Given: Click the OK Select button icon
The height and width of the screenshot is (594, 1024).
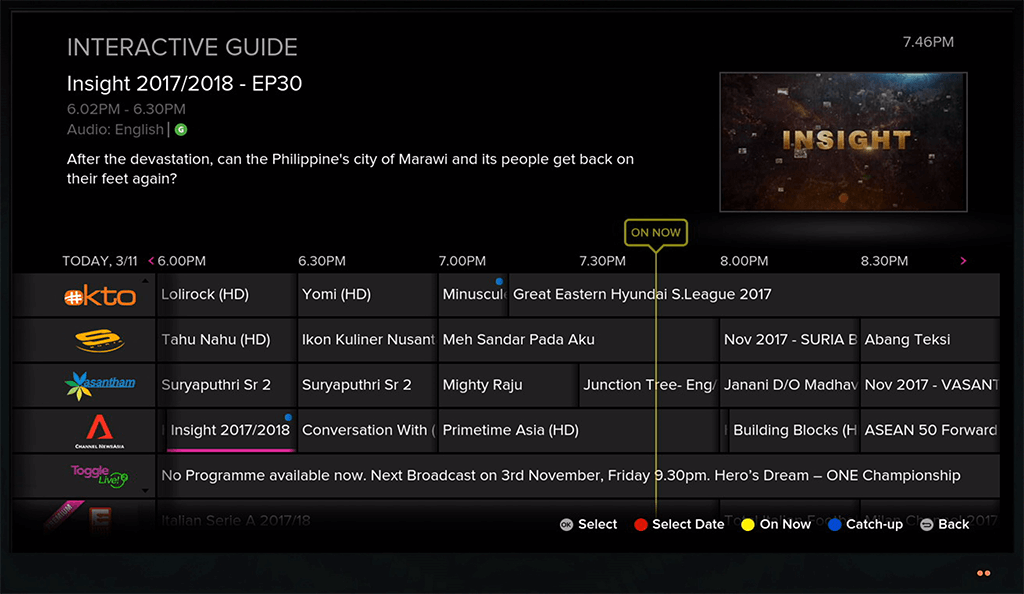Looking at the screenshot, I should pos(566,525).
